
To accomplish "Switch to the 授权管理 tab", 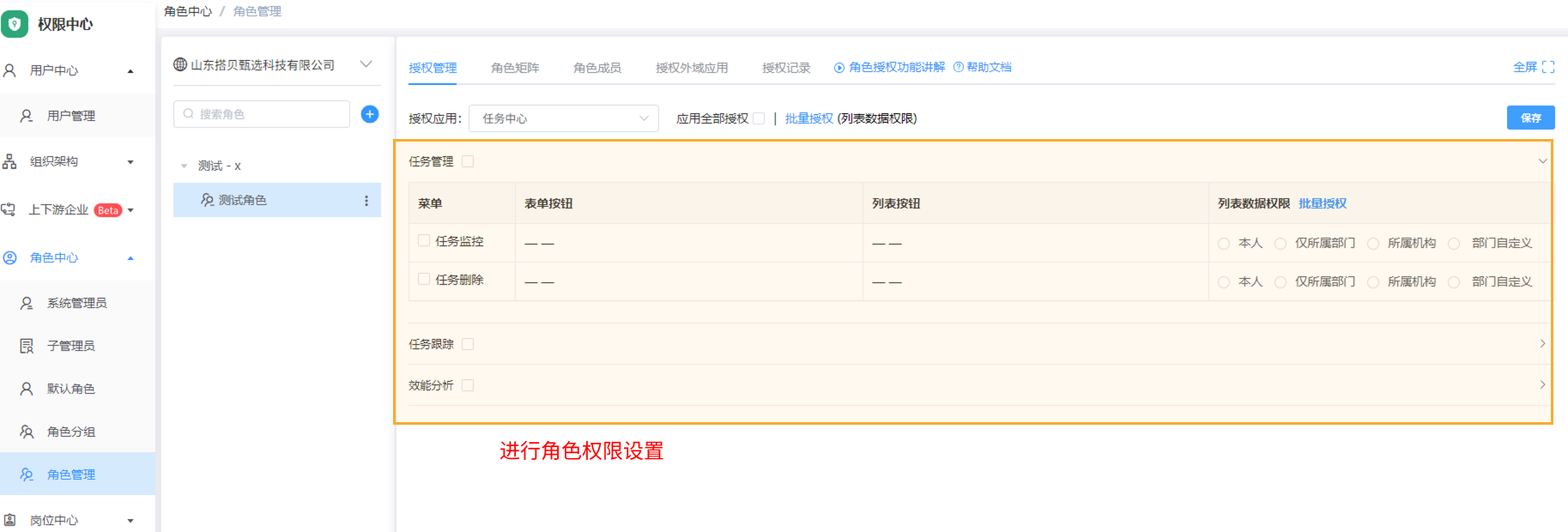I will click(x=433, y=68).
